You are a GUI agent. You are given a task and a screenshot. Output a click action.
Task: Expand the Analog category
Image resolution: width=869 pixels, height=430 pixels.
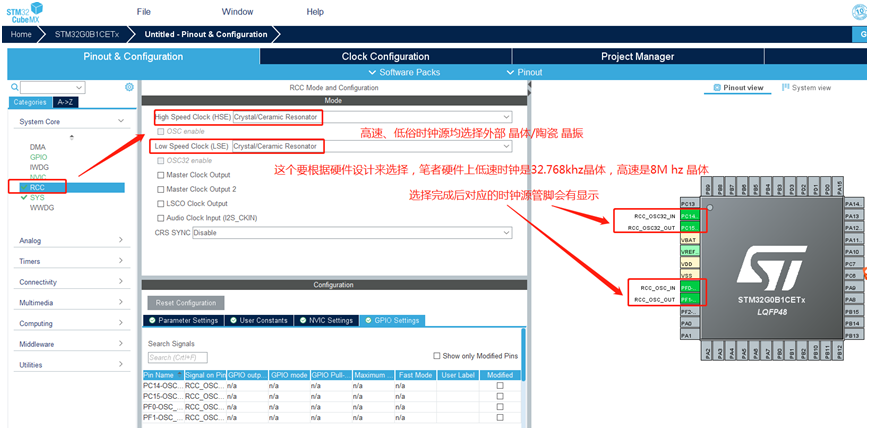point(71,240)
